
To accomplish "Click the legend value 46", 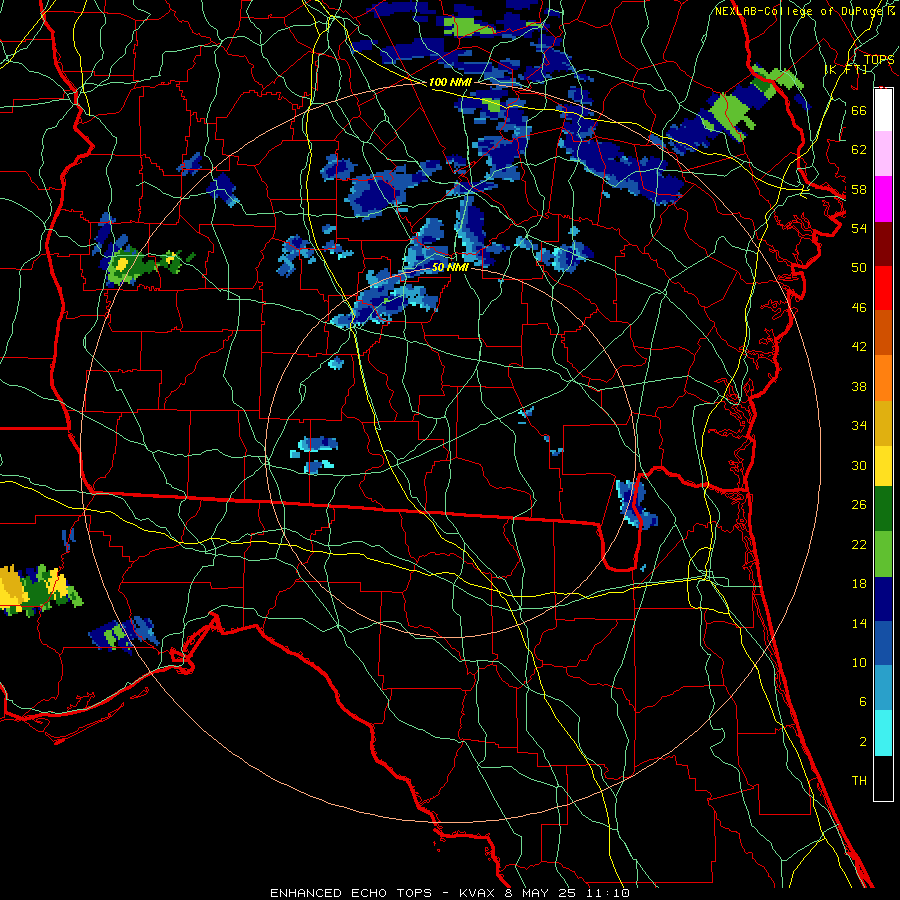I will 859,307.
